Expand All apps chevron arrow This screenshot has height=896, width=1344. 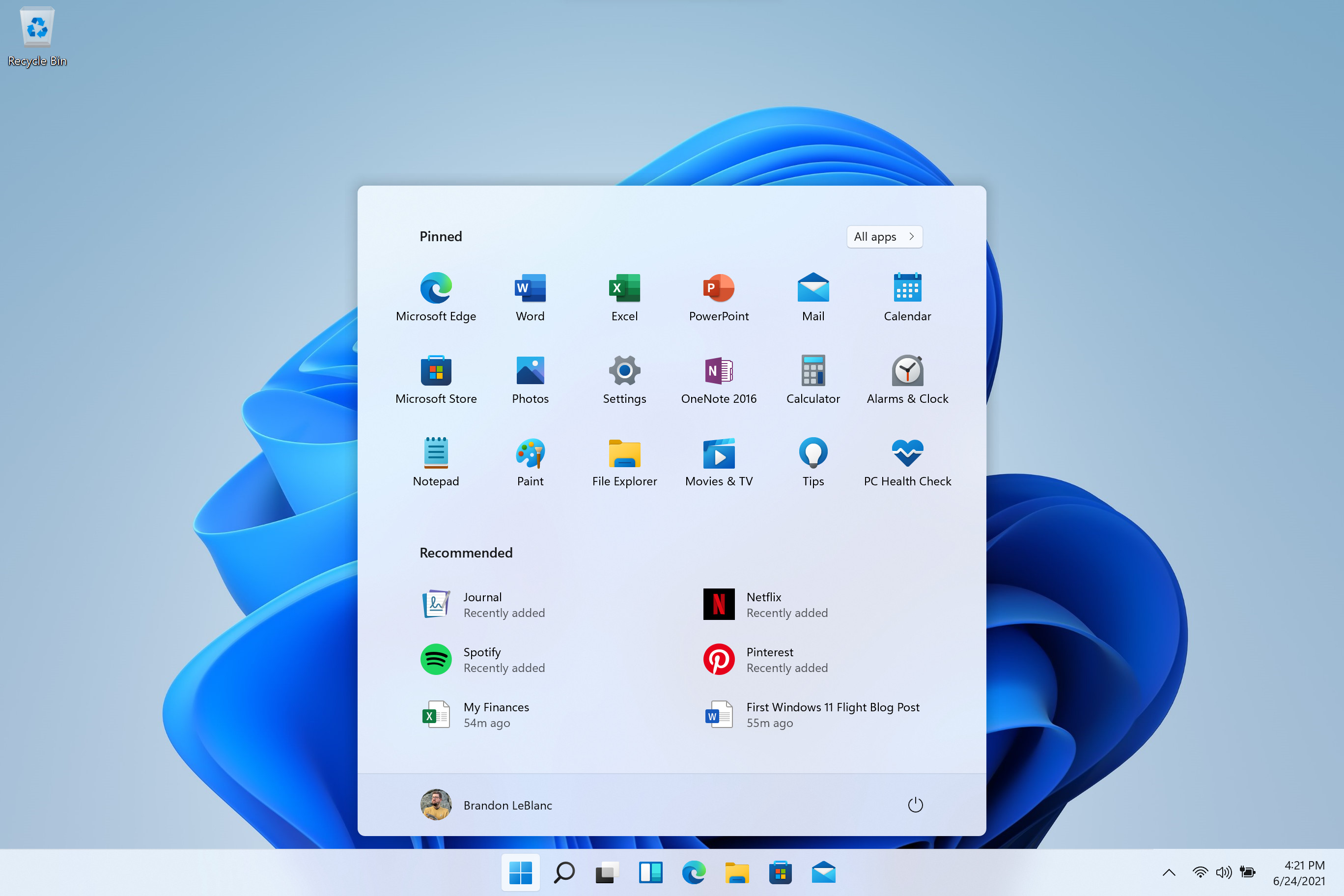(911, 236)
